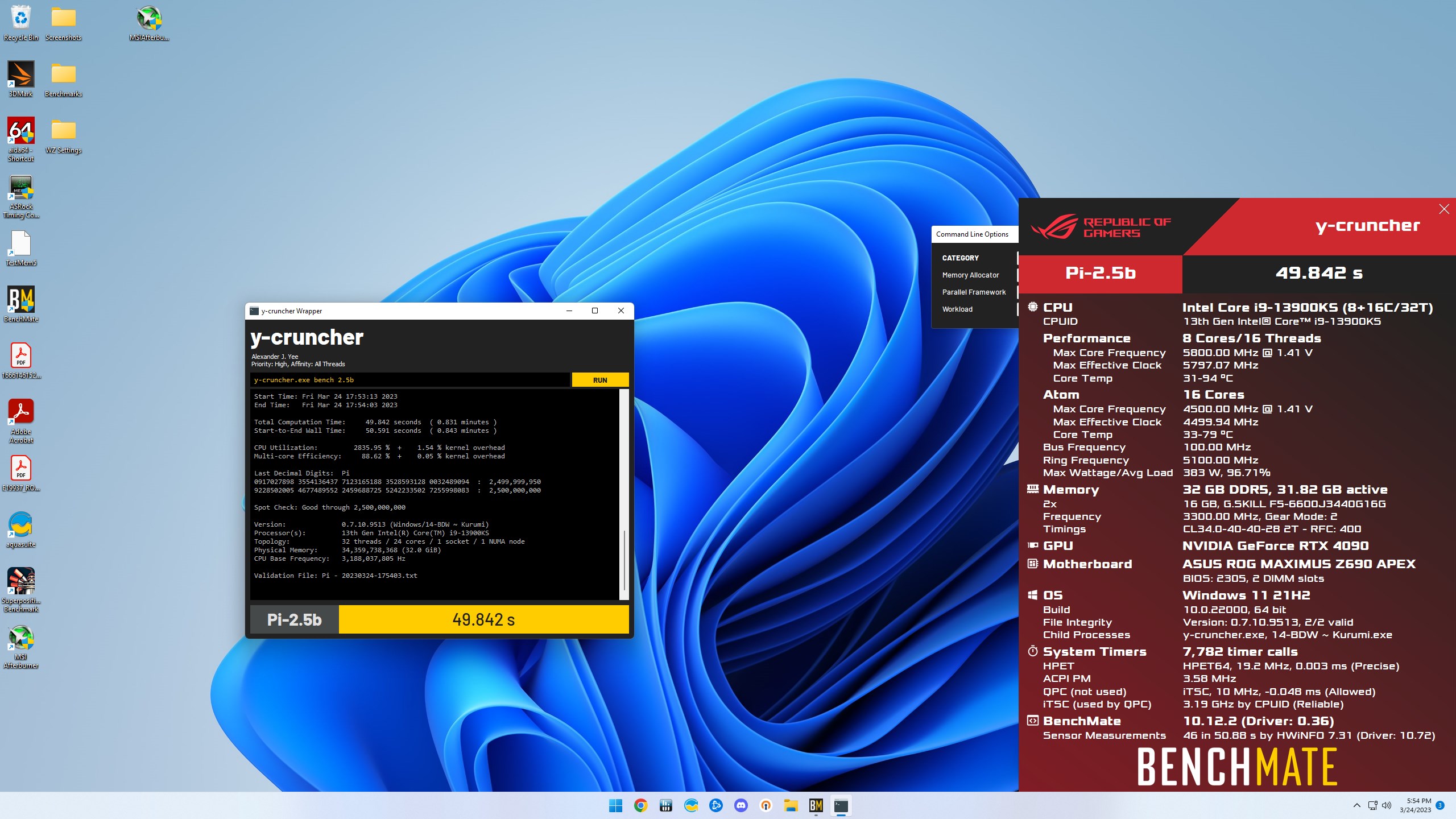This screenshot has width=1456, height=819.
Task: Click the CATEGORY heading in options panel
Action: (x=960, y=258)
